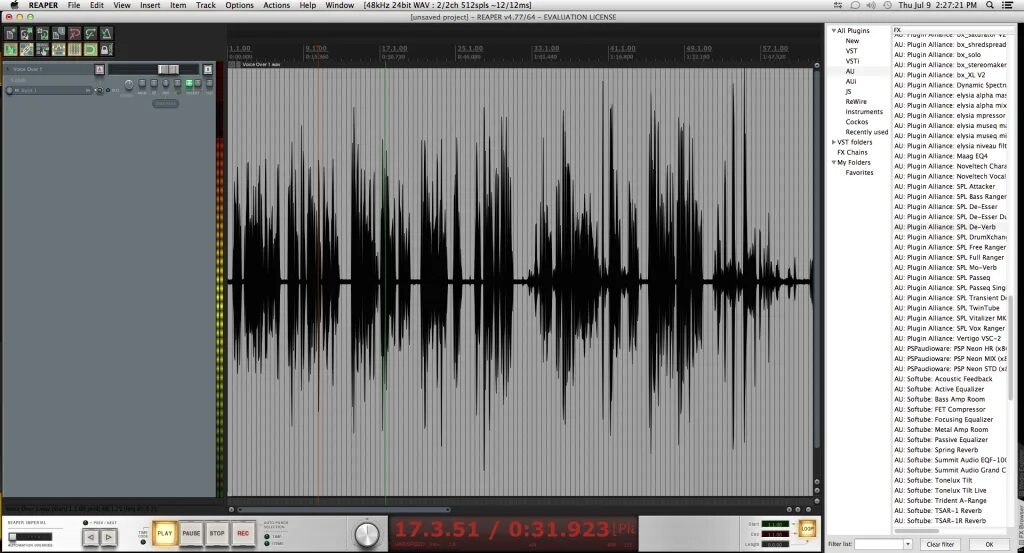Toggle the LOOP button in the transport
The height and width of the screenshot is (553, 1024).
807,528
